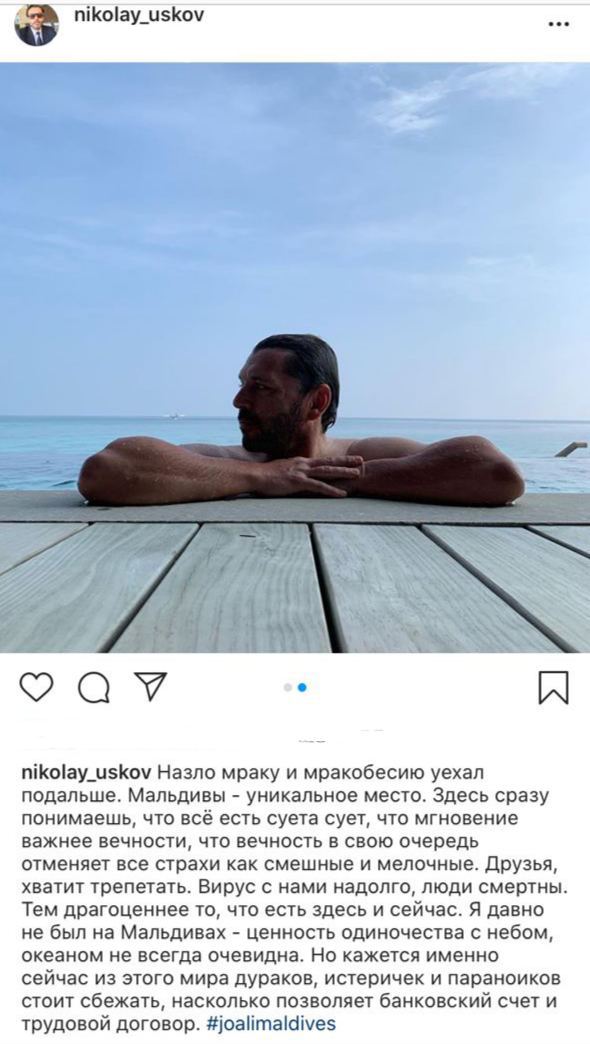Image resolution: width=590 pixels, height=1044 pixels.
Task: Open the three-dot more options menu
Action: tap(558, 24)
